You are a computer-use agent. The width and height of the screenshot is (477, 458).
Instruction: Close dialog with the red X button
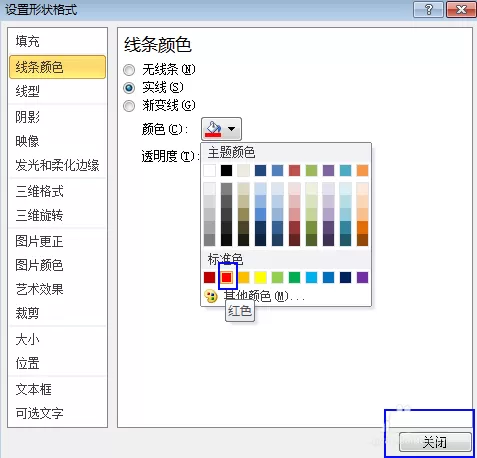[x=461, y=9]
